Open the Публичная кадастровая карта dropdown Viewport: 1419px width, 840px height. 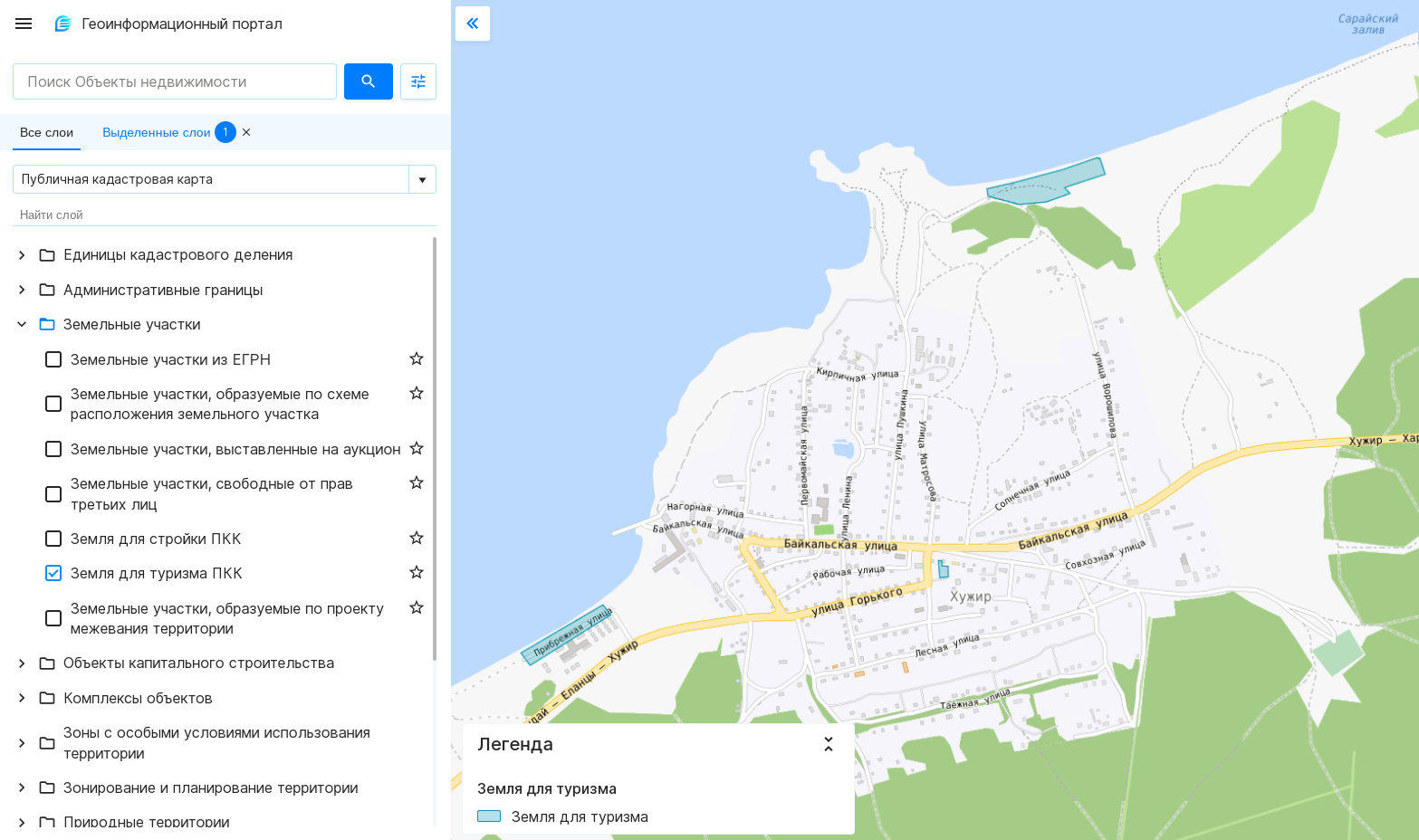pos(422,179)
